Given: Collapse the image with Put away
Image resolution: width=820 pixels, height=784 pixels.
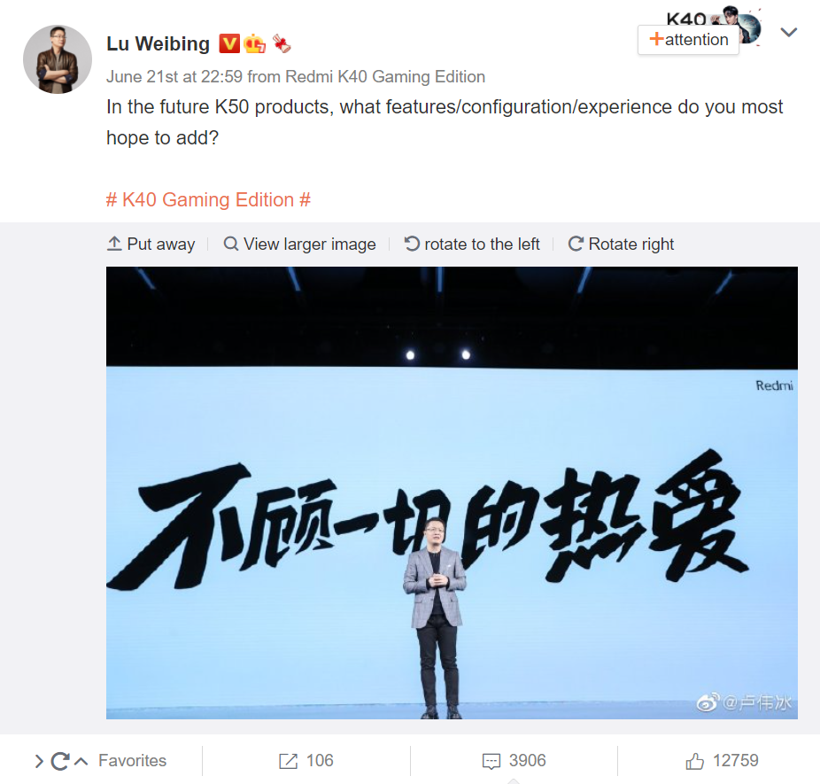Looking at the screenshot, I should (151, 244).
